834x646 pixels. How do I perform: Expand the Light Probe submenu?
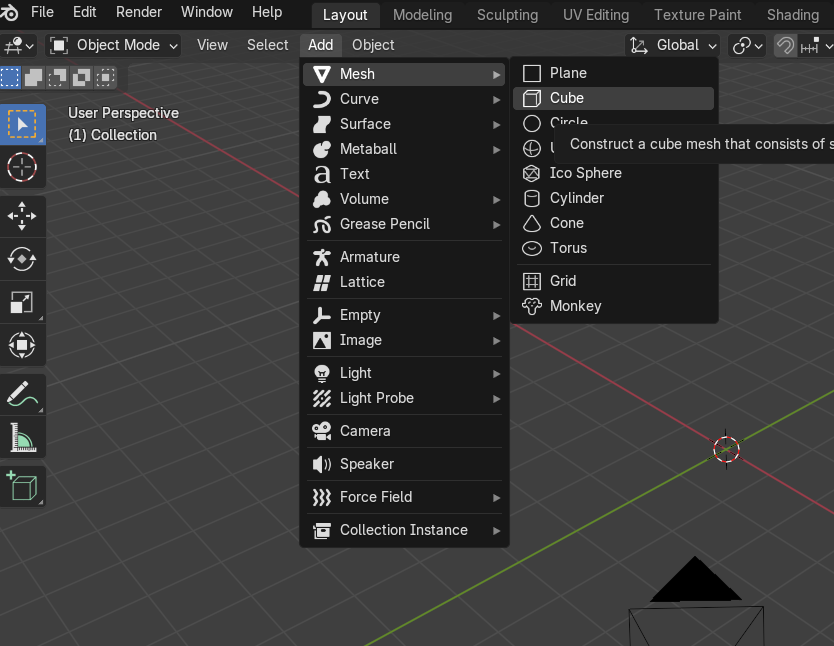[404, 398]
